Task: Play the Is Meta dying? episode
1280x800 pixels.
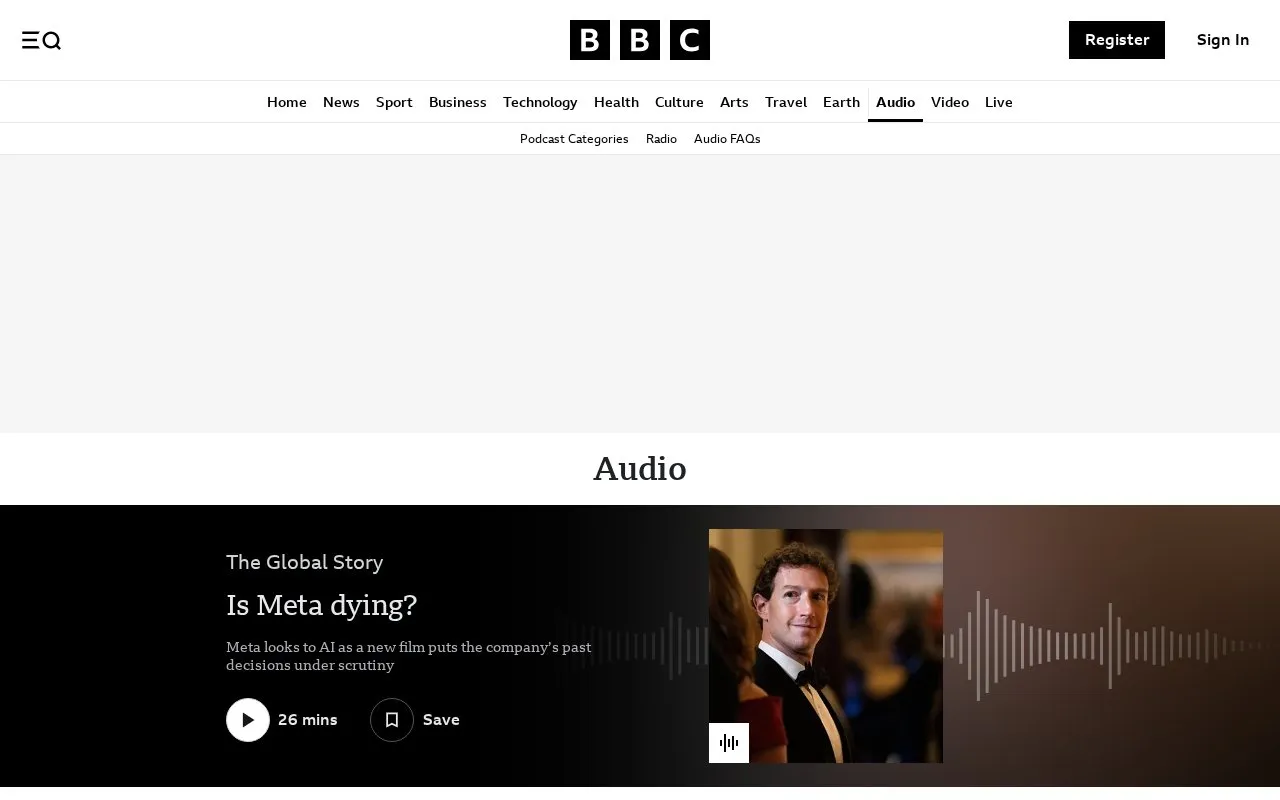Action: [248, 720]
